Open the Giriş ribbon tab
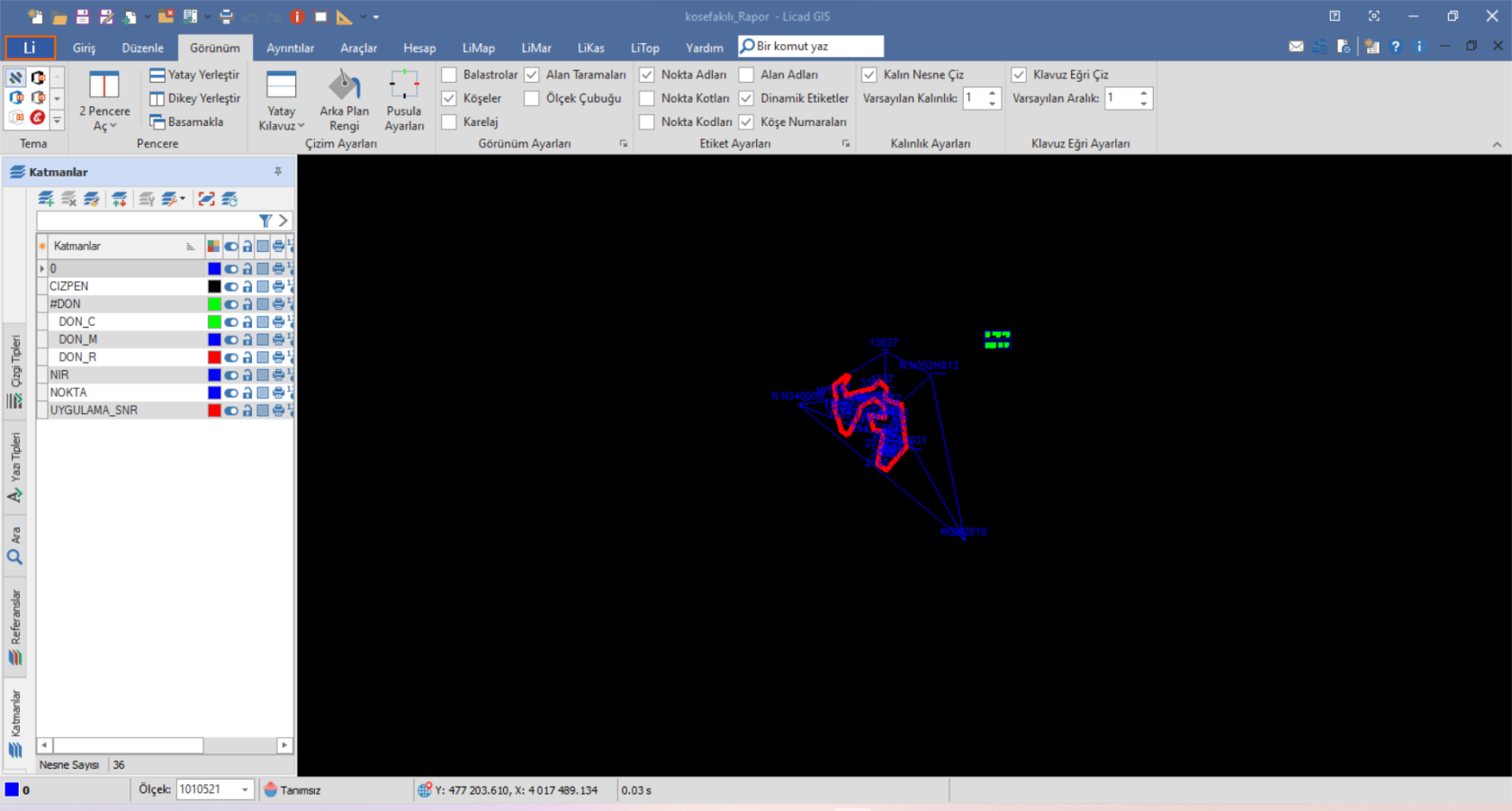This screenshot has height=811, width=1512. coord(85,48)
